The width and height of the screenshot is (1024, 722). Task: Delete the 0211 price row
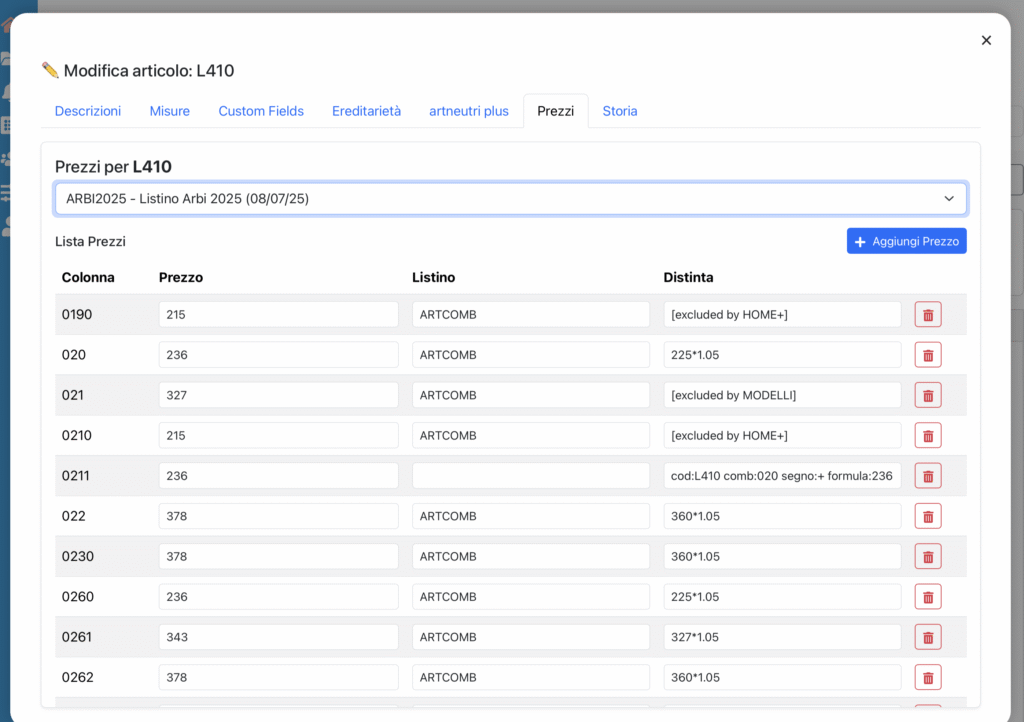click(927, 476)
